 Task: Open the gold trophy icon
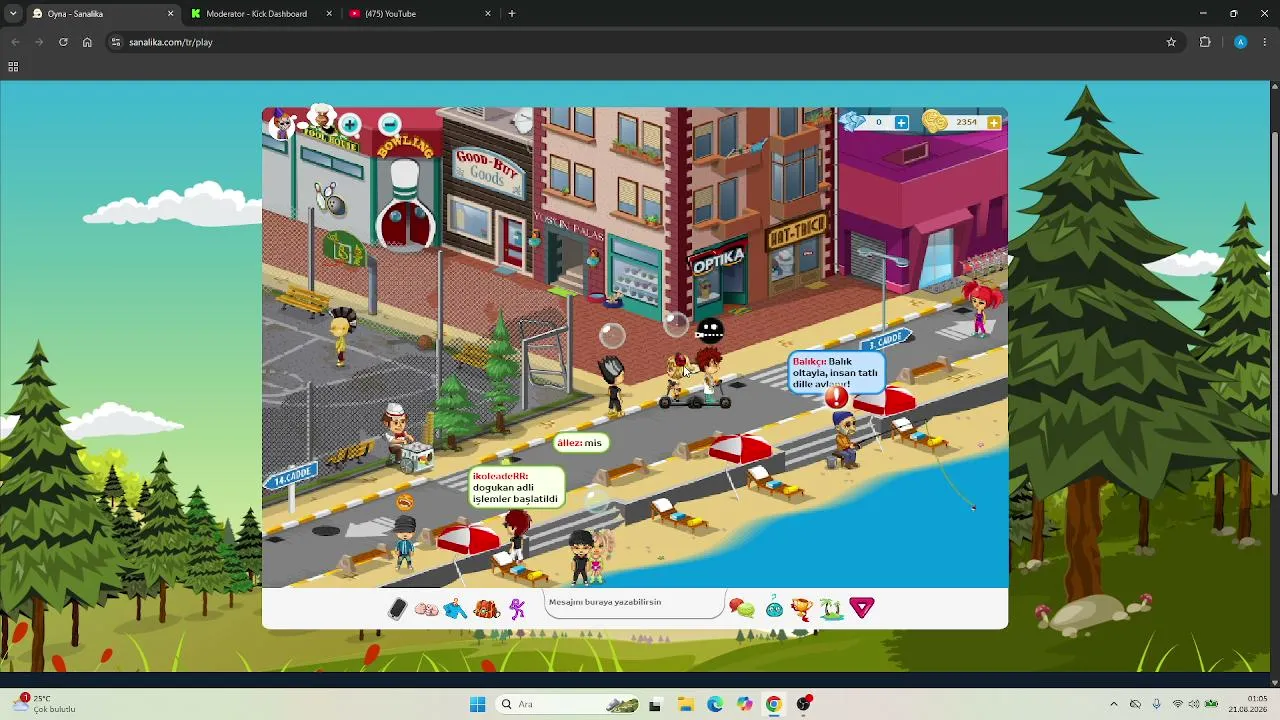(x=802, y=608)
